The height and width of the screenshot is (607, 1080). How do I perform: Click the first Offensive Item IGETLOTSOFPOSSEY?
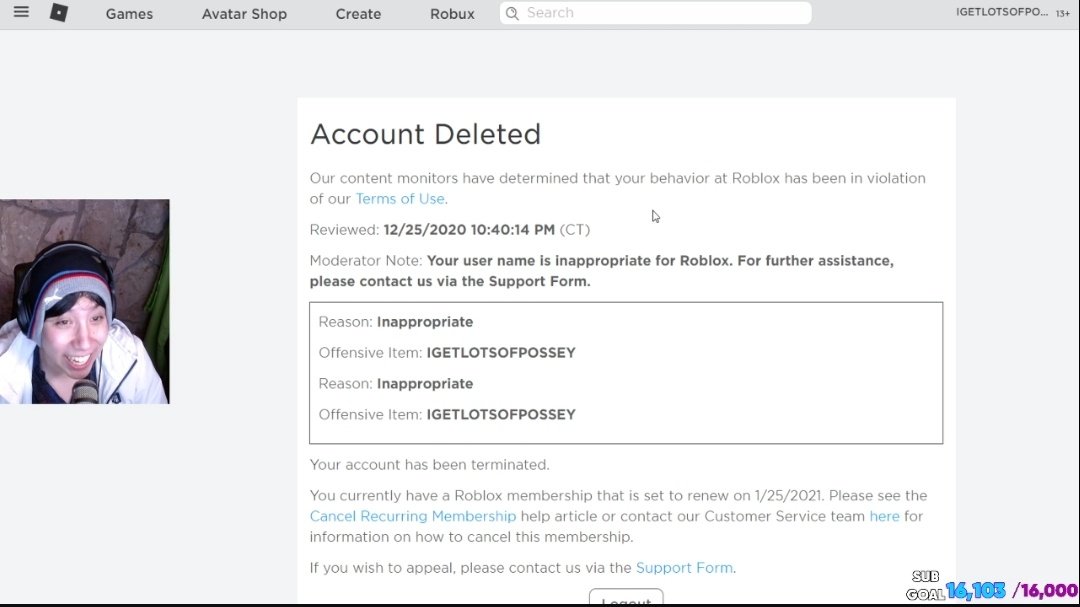coord(501,353)
